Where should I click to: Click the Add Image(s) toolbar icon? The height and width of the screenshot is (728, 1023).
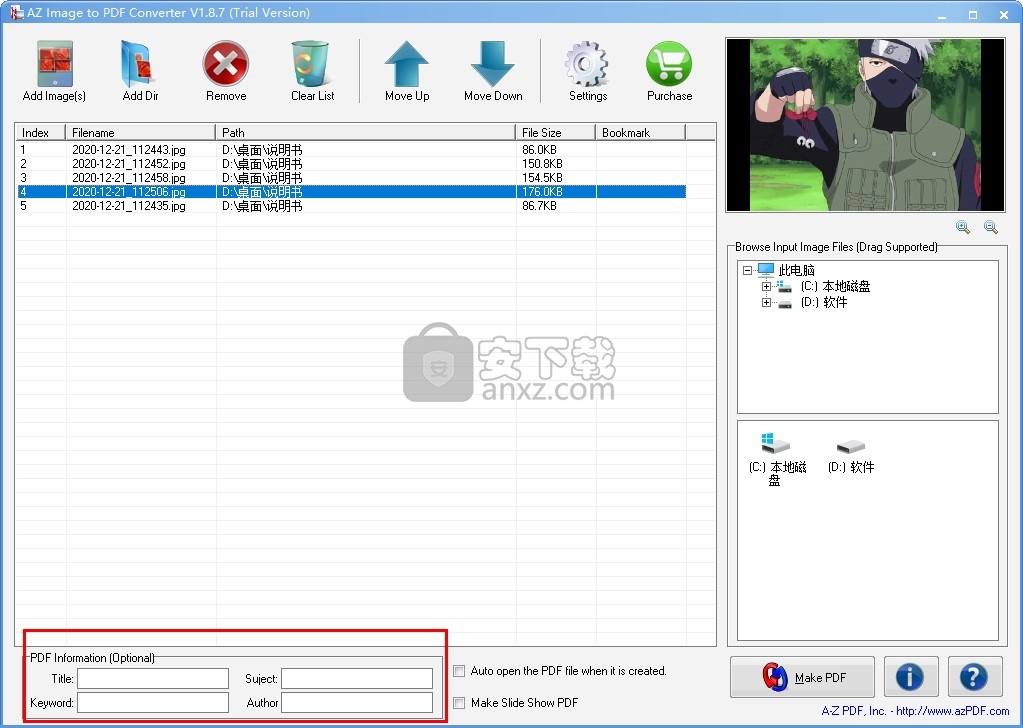55,64
